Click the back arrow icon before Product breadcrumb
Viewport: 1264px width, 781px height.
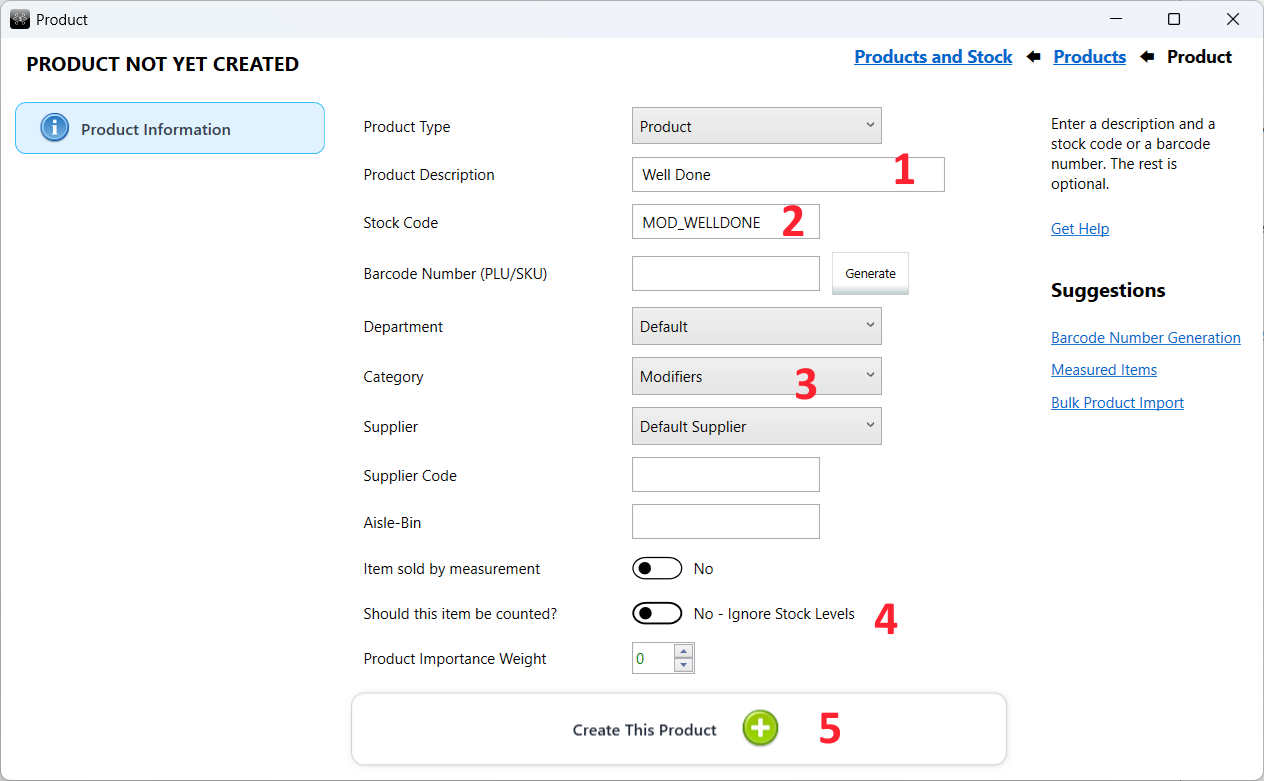(x=1147, y=57)
